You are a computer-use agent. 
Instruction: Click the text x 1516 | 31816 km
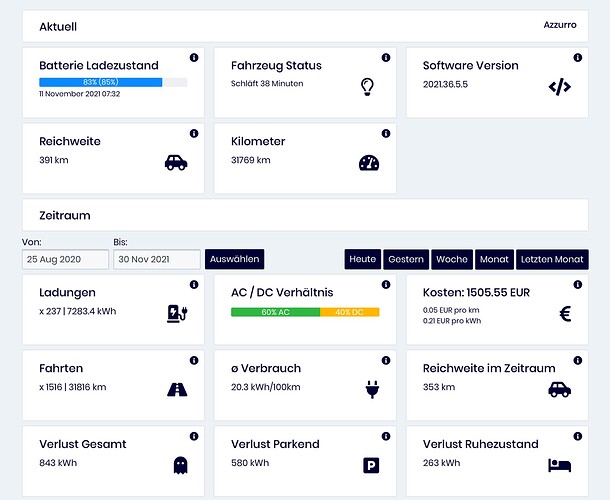click(73, 387)
